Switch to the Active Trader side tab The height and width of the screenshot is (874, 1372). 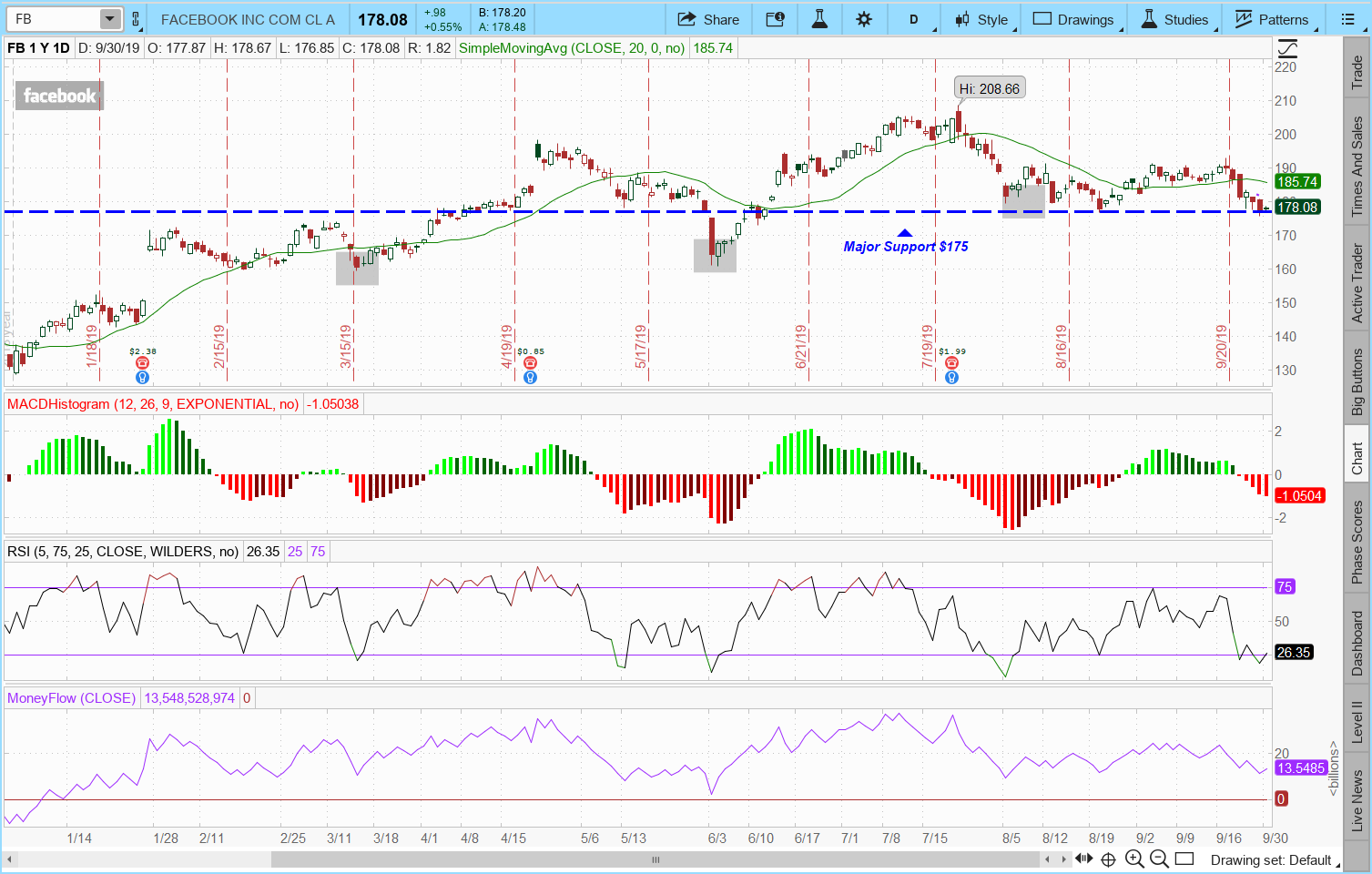(1357, 282)
